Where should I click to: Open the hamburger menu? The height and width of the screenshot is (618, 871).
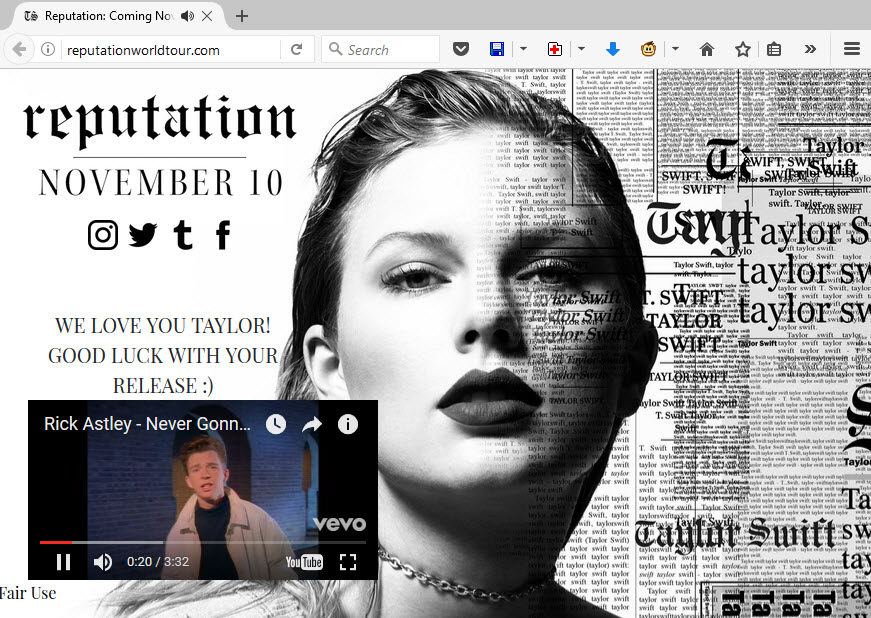click(852, 49)
